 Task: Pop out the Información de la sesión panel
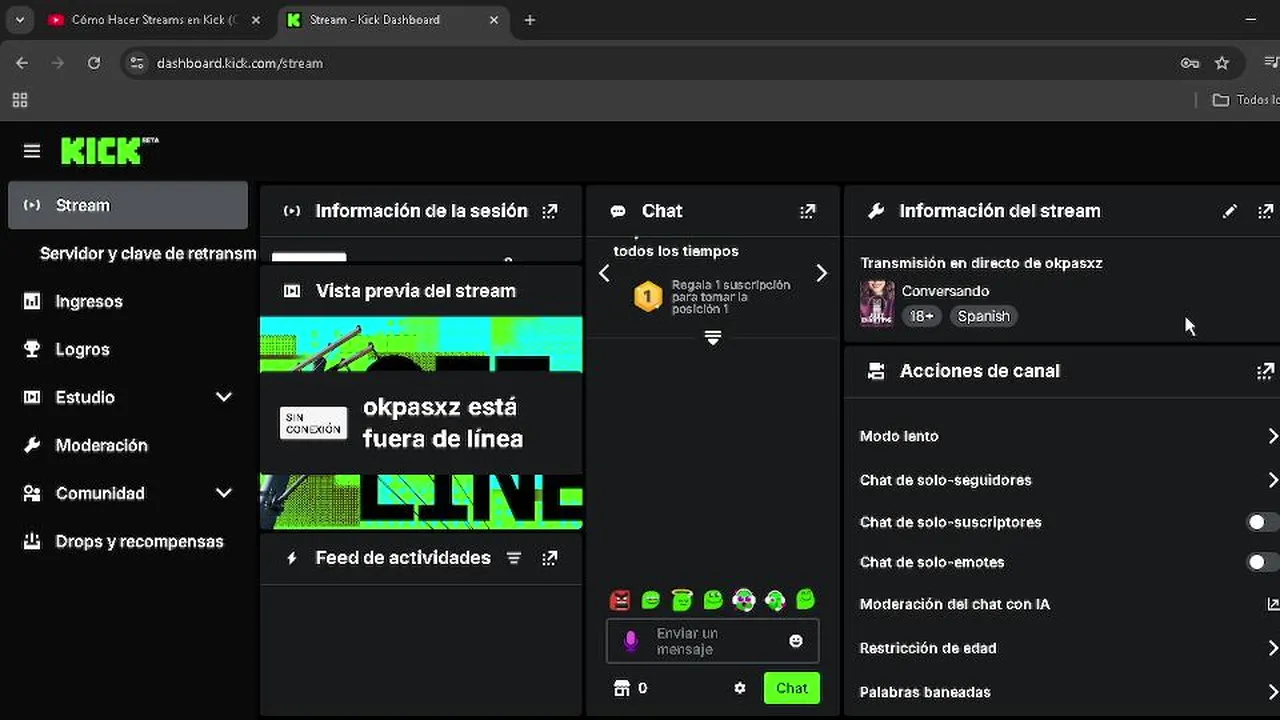pyautogui.click(x=549, y=211)
